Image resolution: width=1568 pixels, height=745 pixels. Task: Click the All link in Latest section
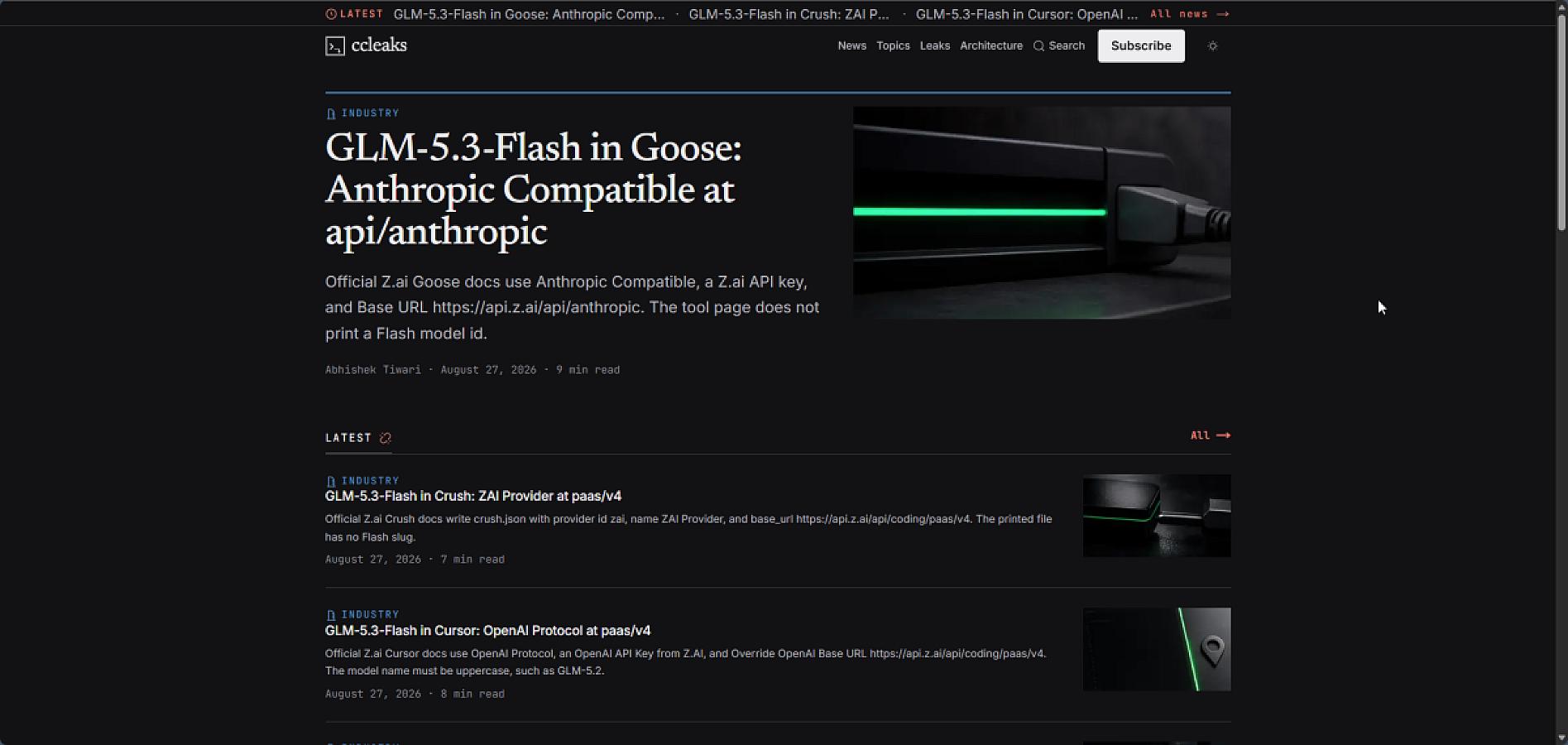[x=1211, y=435]
